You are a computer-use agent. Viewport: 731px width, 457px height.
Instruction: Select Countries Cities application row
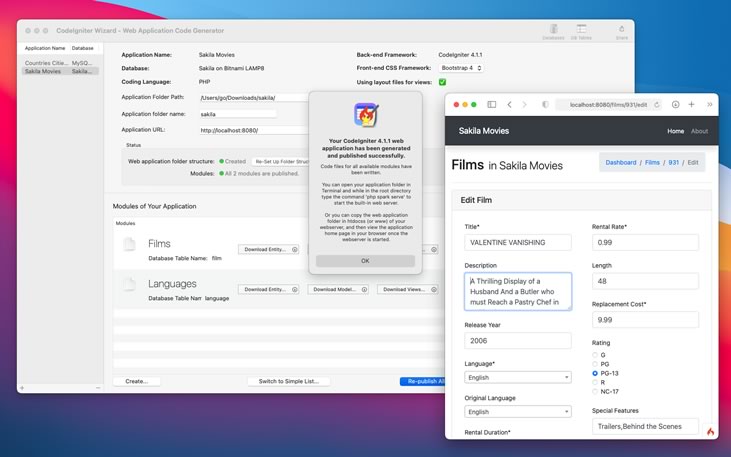(60, 62)
